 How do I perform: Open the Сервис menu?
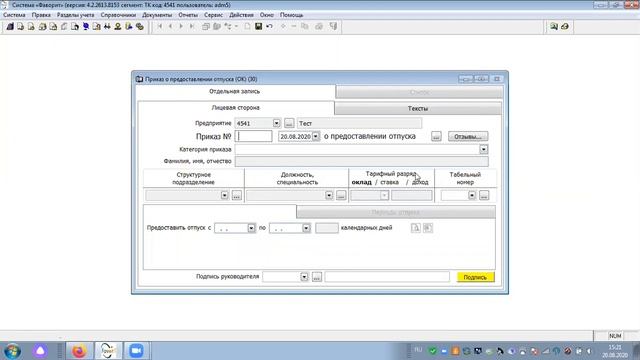pyautogui.click(x=213, y=15)
